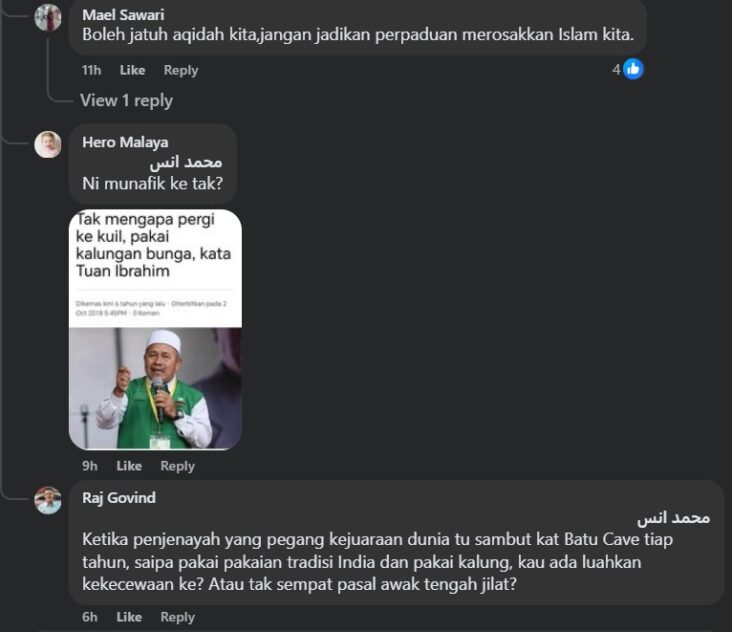This screenshot has width=732, height=632.
Task: Click the blue thumbs-up reaction icon
Action: tap(633, 69)
